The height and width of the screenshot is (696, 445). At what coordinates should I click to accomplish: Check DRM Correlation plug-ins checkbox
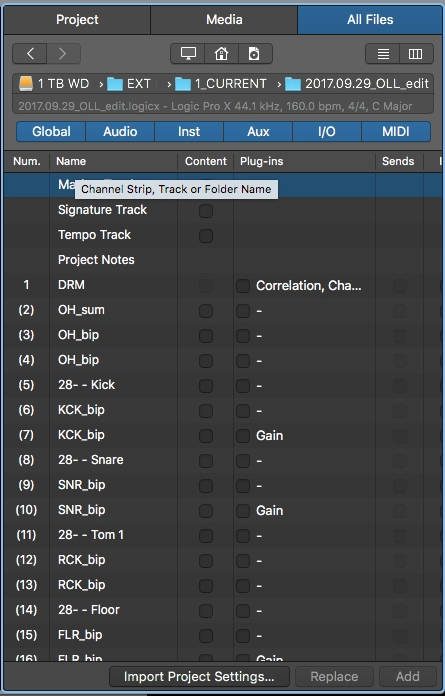click(x=243, y=286)
